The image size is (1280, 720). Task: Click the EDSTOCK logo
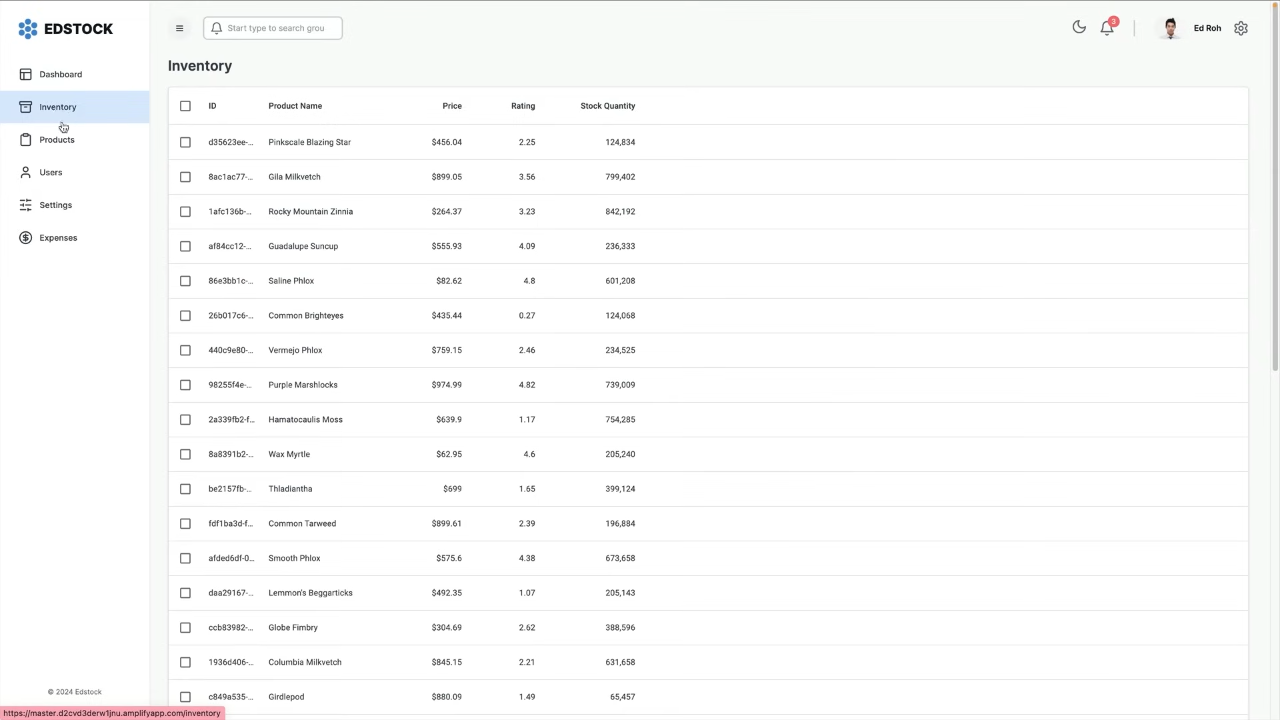66,28
